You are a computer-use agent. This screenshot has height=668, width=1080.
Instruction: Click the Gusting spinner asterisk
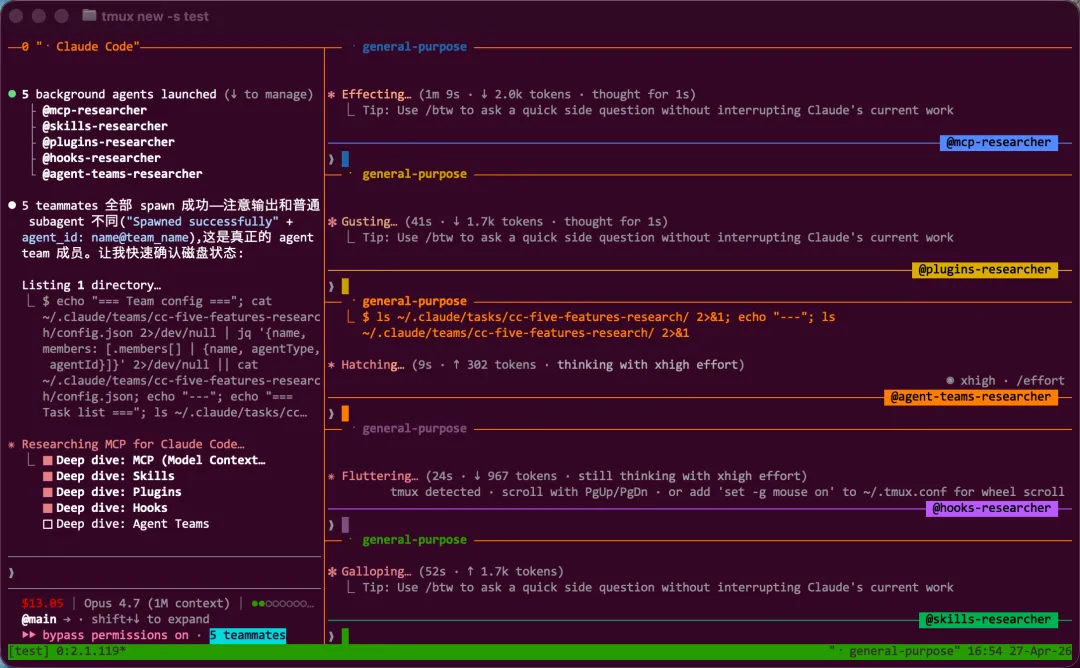pyautogui.click(x=332, y=222)
